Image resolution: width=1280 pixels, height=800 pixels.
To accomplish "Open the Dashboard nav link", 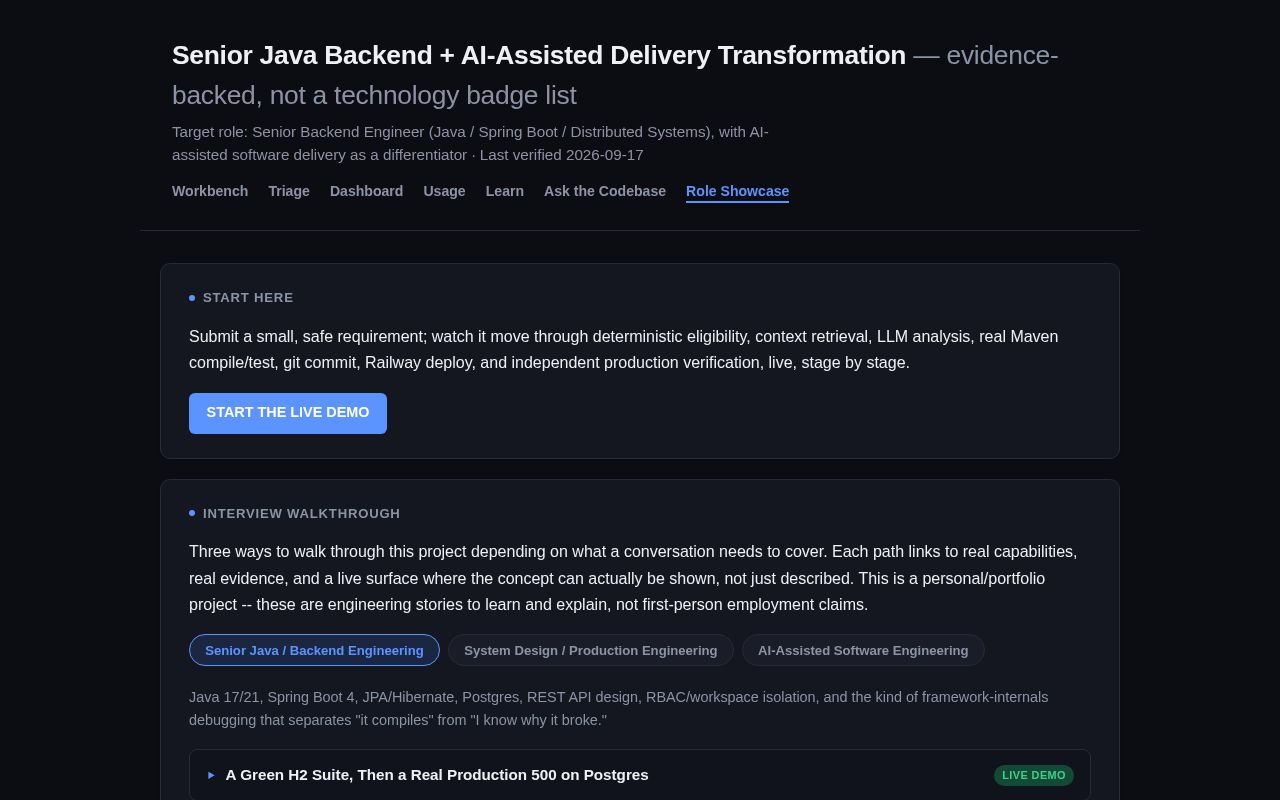I will click(366, 191).
